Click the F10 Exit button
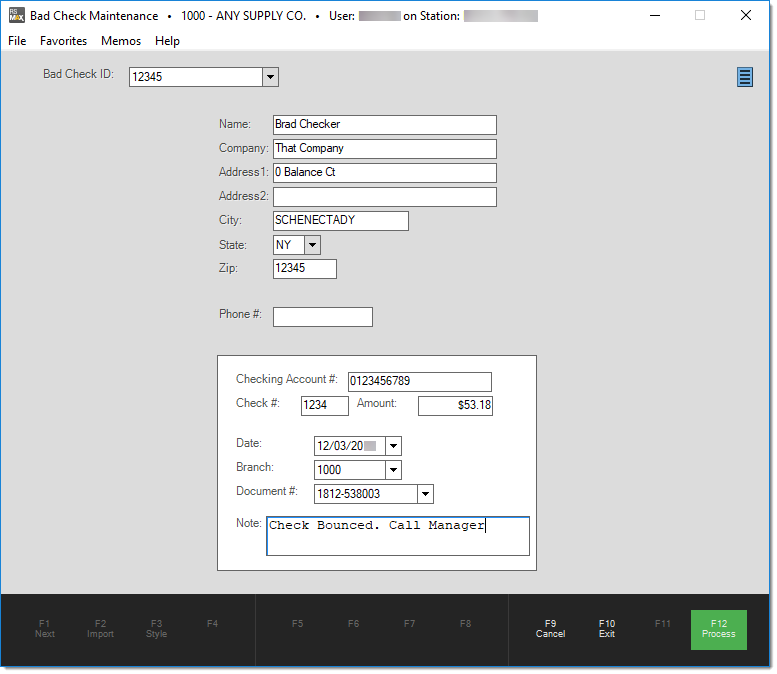The height and width of the screenshot is (674, 777). [x=608, y=629]
